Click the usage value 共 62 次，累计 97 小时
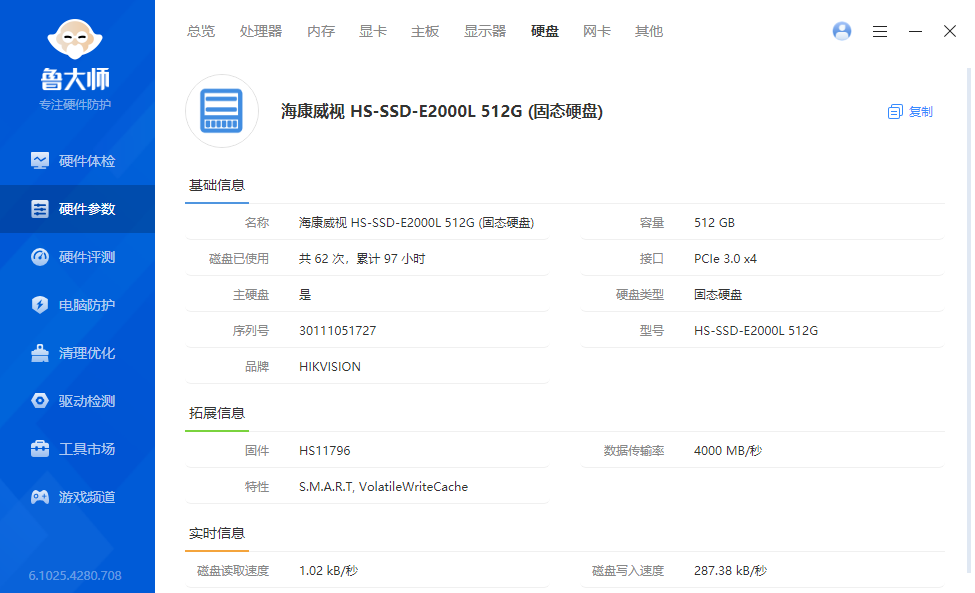The image size is (975, 593). pos(362,259)
